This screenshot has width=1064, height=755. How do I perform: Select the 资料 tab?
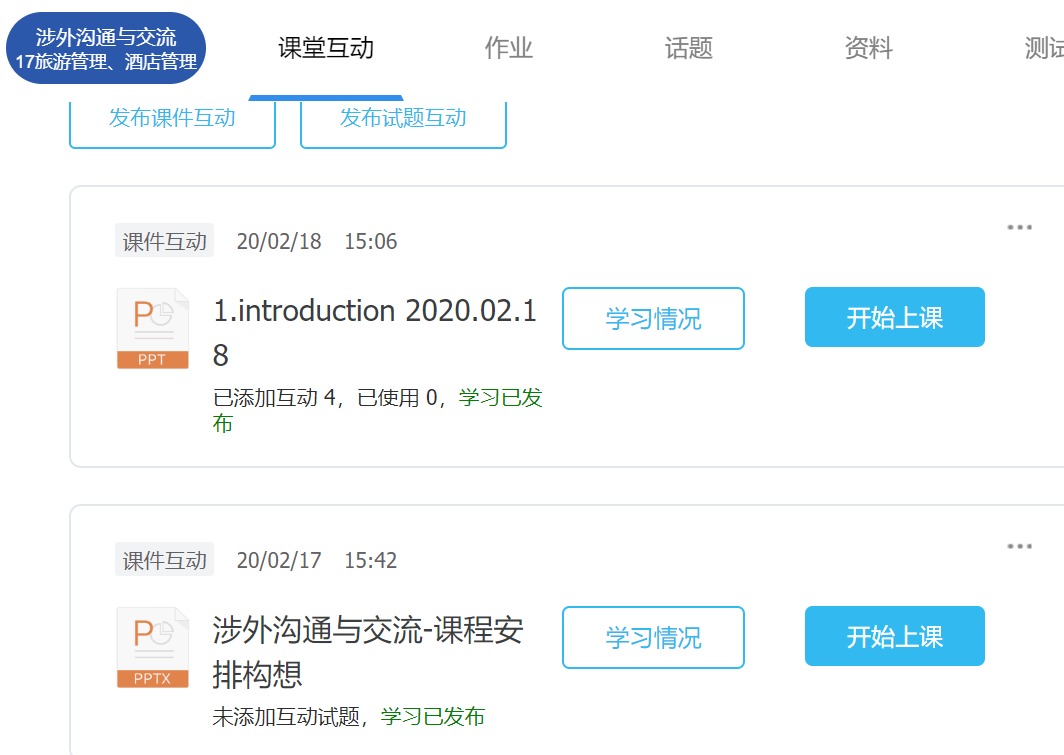[x=868, y=48]
